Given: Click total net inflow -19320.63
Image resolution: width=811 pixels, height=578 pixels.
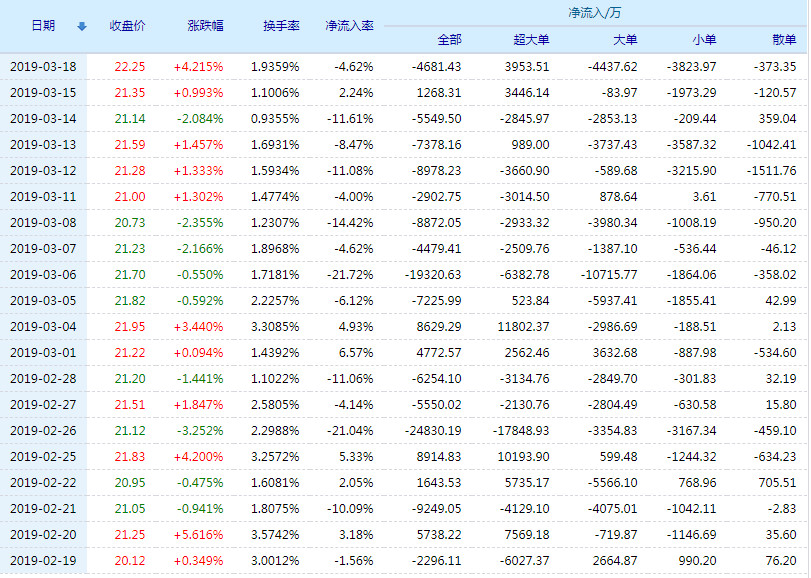Looking at the screenshot, I should (433, 275).
